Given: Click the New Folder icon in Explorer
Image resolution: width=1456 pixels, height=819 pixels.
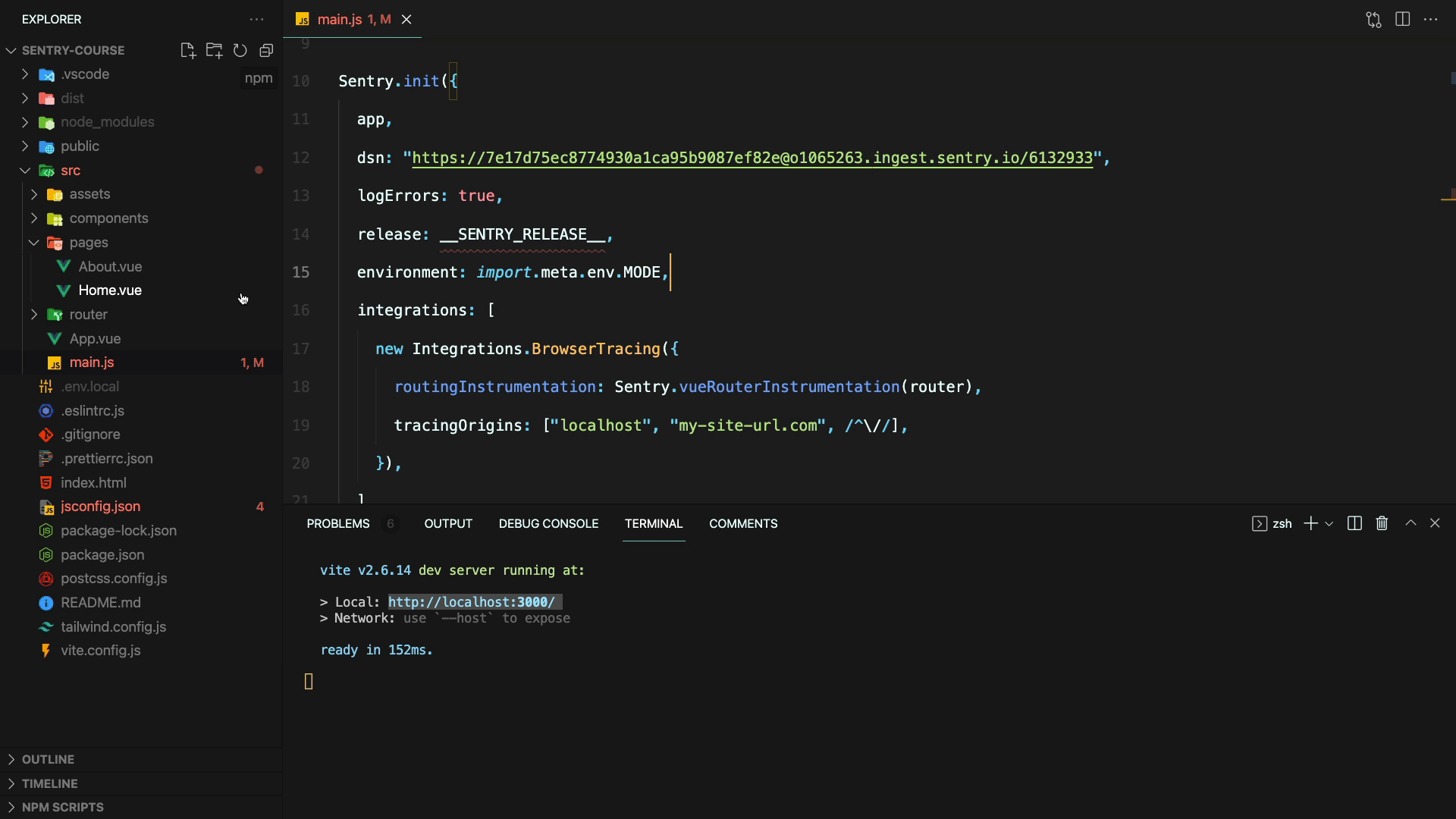Looking at the screenshot, I should 214,50.
